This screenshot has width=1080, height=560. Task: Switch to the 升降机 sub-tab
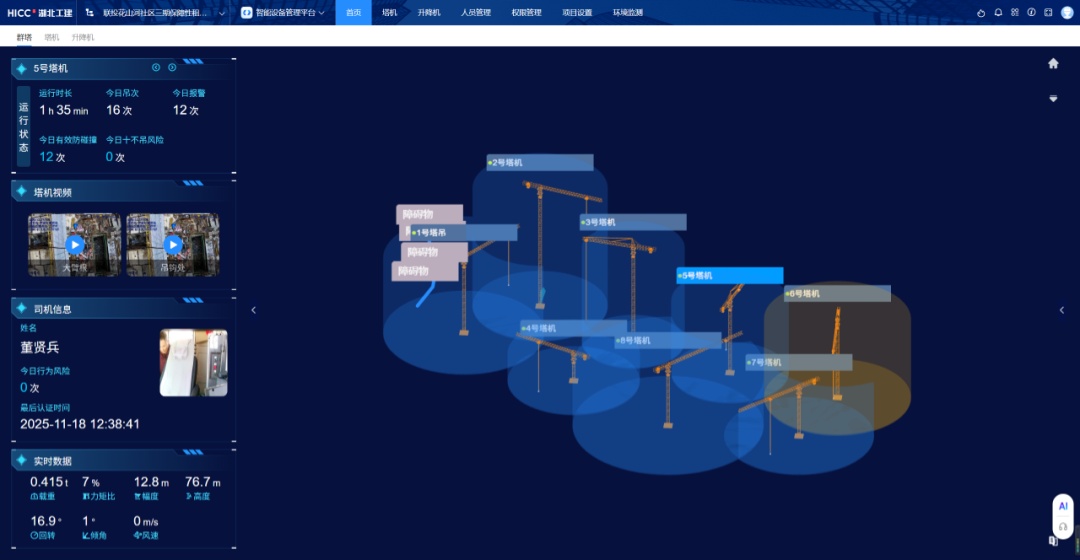(83, 37)
